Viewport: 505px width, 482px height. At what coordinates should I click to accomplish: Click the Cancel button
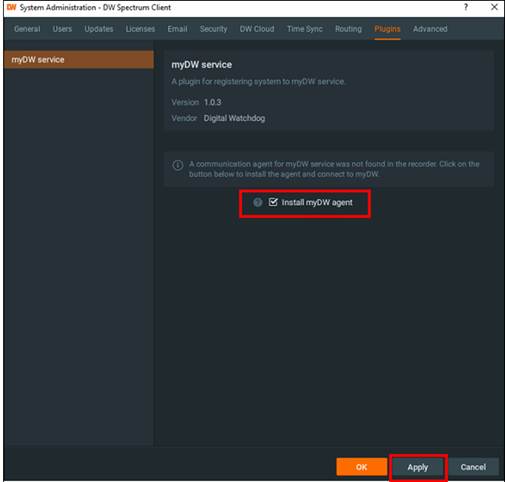[473, 467]
